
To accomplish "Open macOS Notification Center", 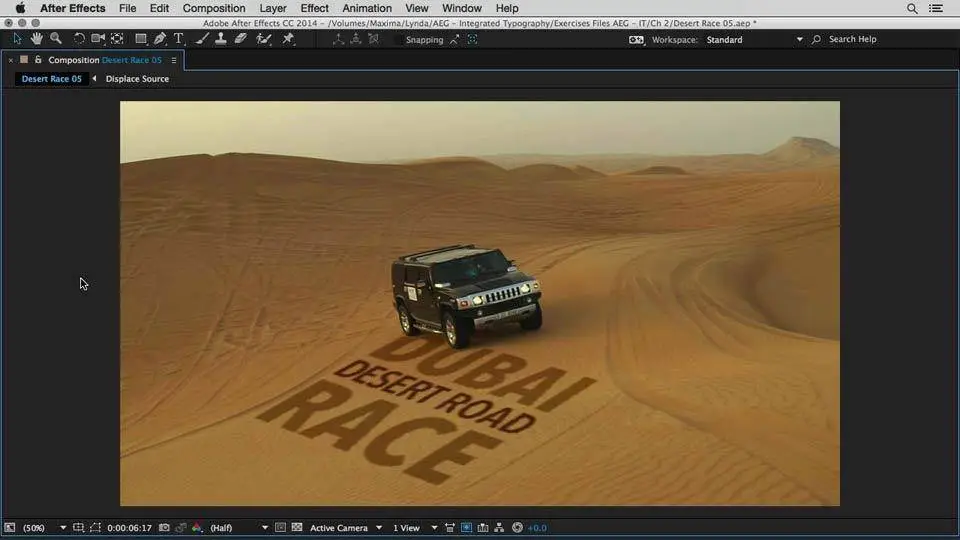I will (936, 8).
